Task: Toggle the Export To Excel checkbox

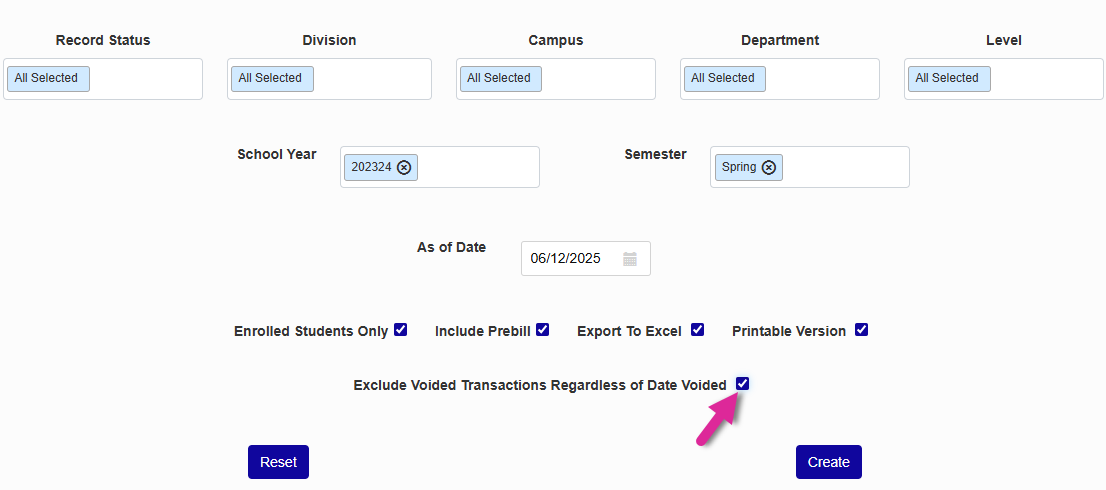Action: click(698, 330)
